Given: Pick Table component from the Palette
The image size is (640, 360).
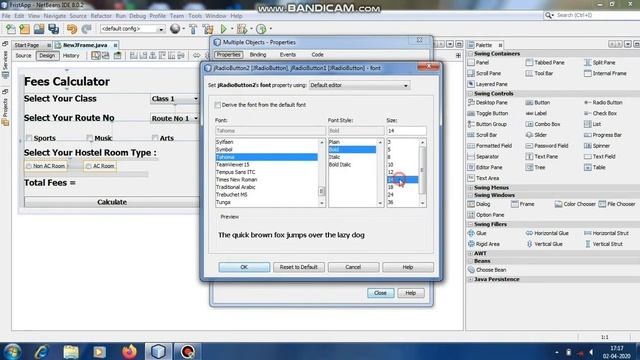Looking at the screenshot, I should [x=595, y=167].
